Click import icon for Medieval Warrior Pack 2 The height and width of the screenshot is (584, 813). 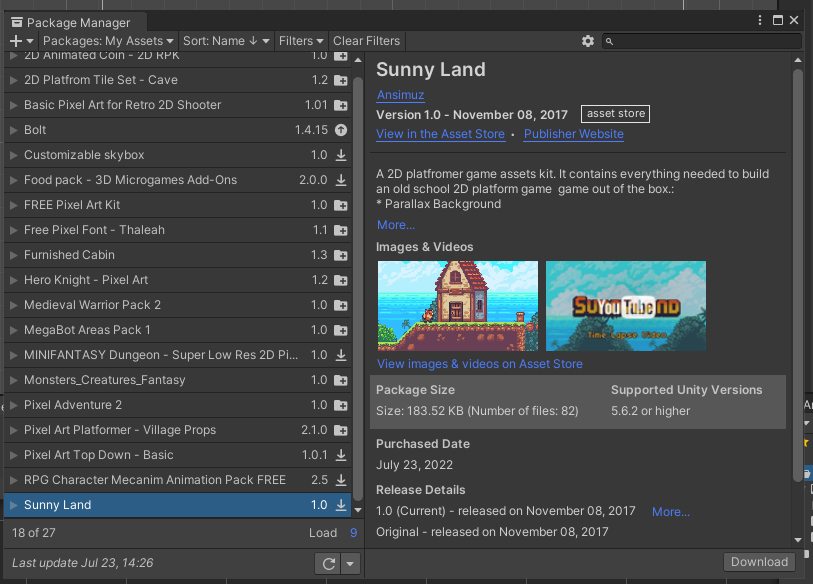tap(341, 305)
